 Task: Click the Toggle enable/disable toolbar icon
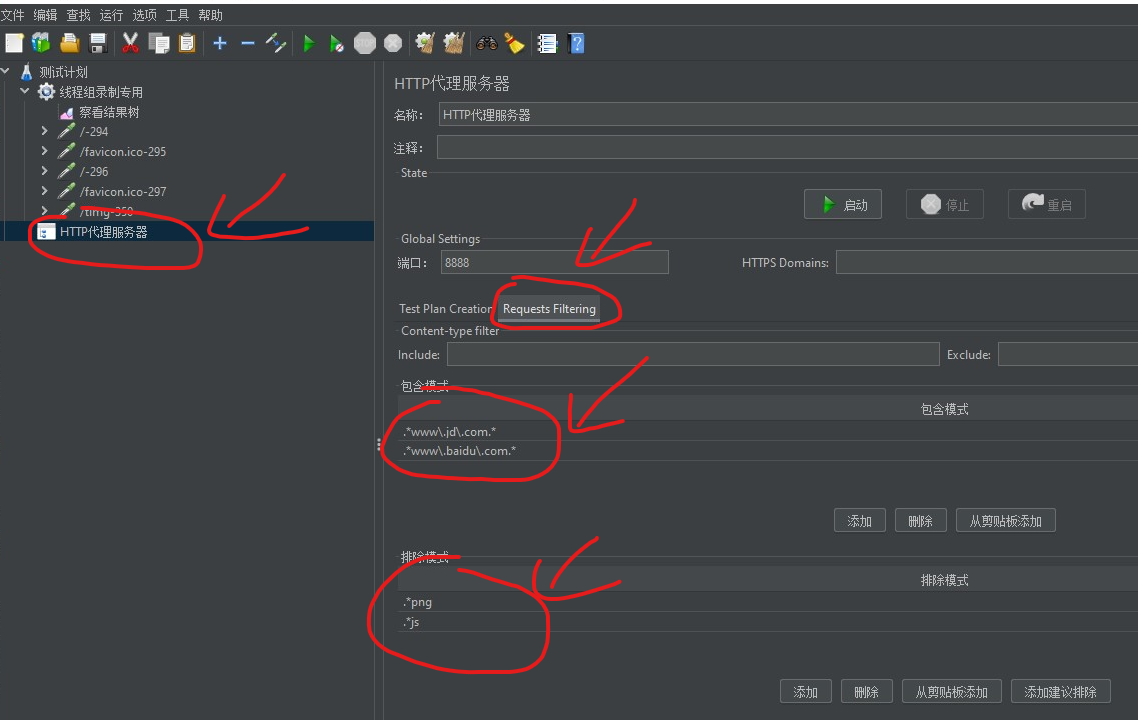pyautogui.click(x=276, y=44)
